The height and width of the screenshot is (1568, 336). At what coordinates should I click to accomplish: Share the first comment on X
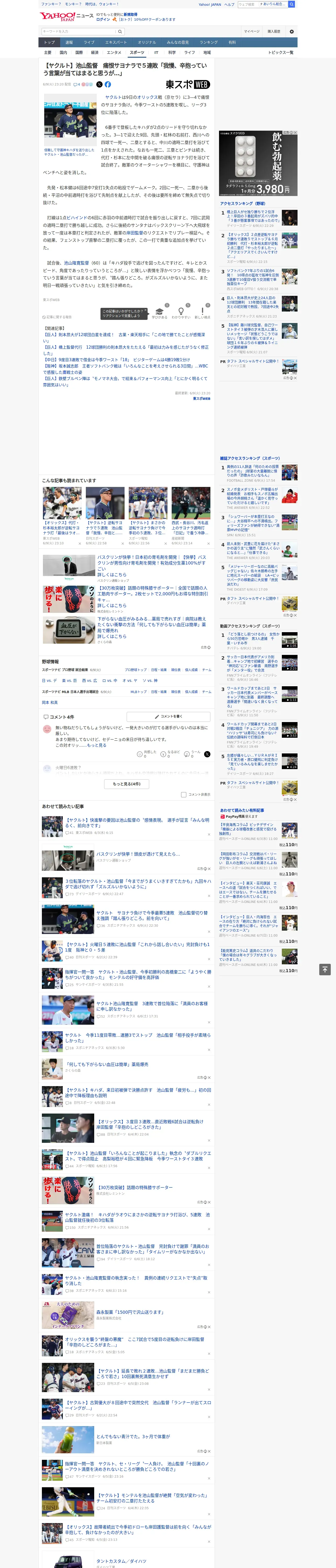coord(207,754)
